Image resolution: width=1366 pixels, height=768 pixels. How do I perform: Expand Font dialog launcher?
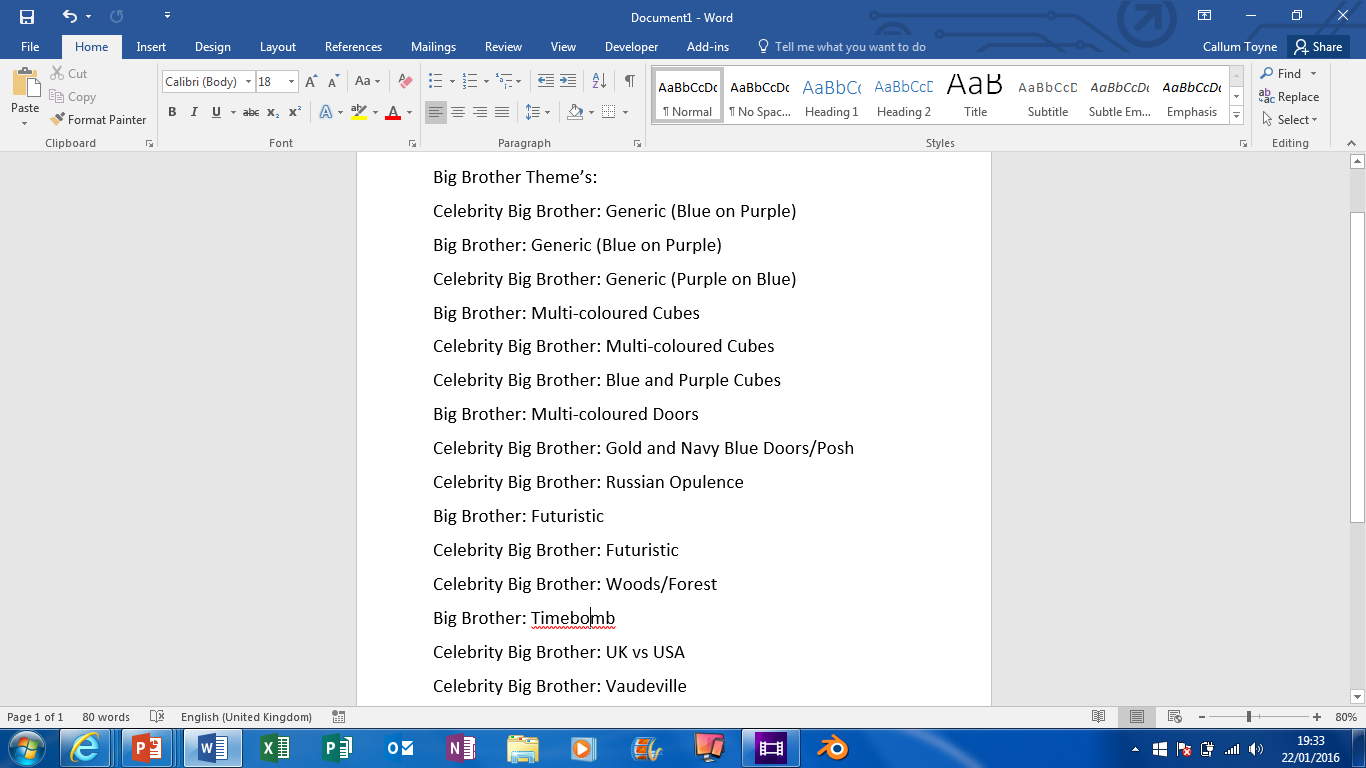click(x=412, y=144)
